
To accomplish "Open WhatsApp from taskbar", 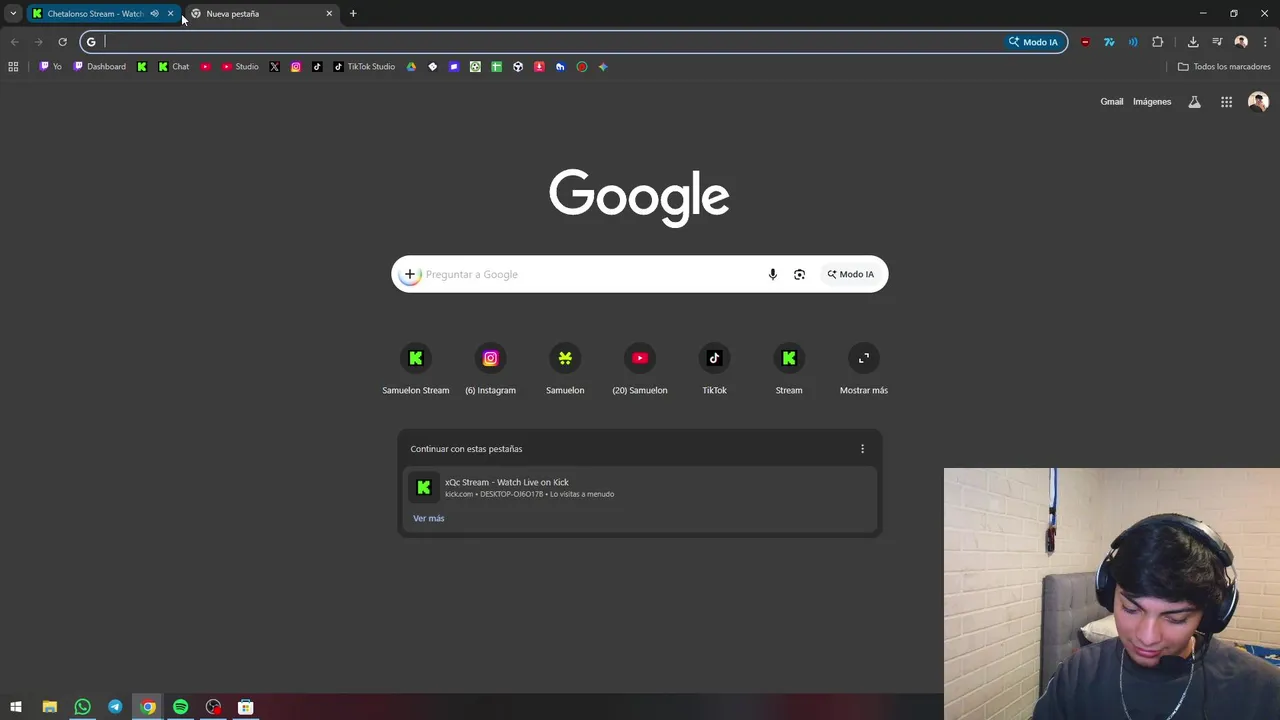I will [82, 707].
